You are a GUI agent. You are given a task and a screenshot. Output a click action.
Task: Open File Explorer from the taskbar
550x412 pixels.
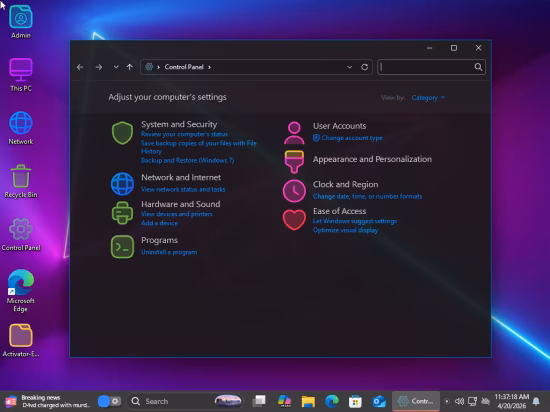point(308,401)
